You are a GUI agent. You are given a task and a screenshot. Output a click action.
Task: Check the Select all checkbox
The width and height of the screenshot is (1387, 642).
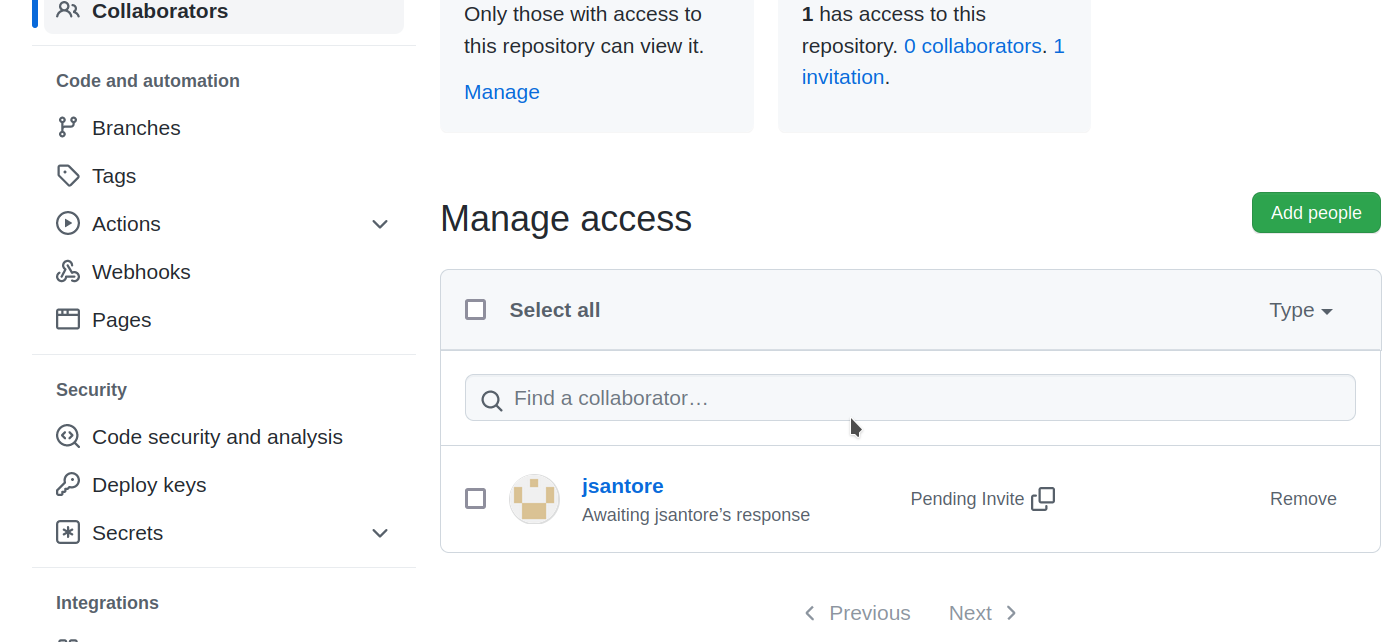tap(476, 310)
